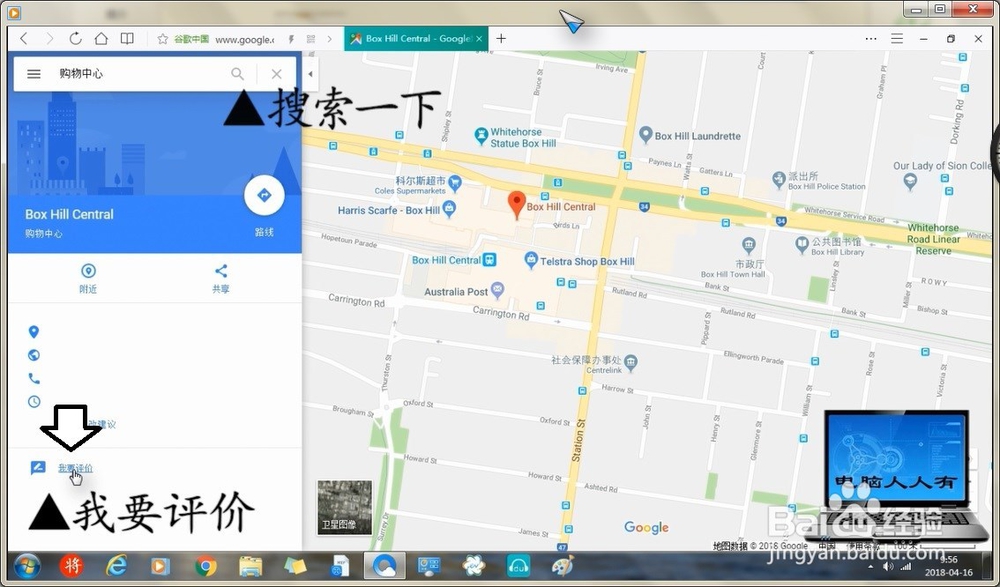Open the browser hamburger lines menu
Viewport: 1000px width, 587px height.
click(x=897, y=39)
